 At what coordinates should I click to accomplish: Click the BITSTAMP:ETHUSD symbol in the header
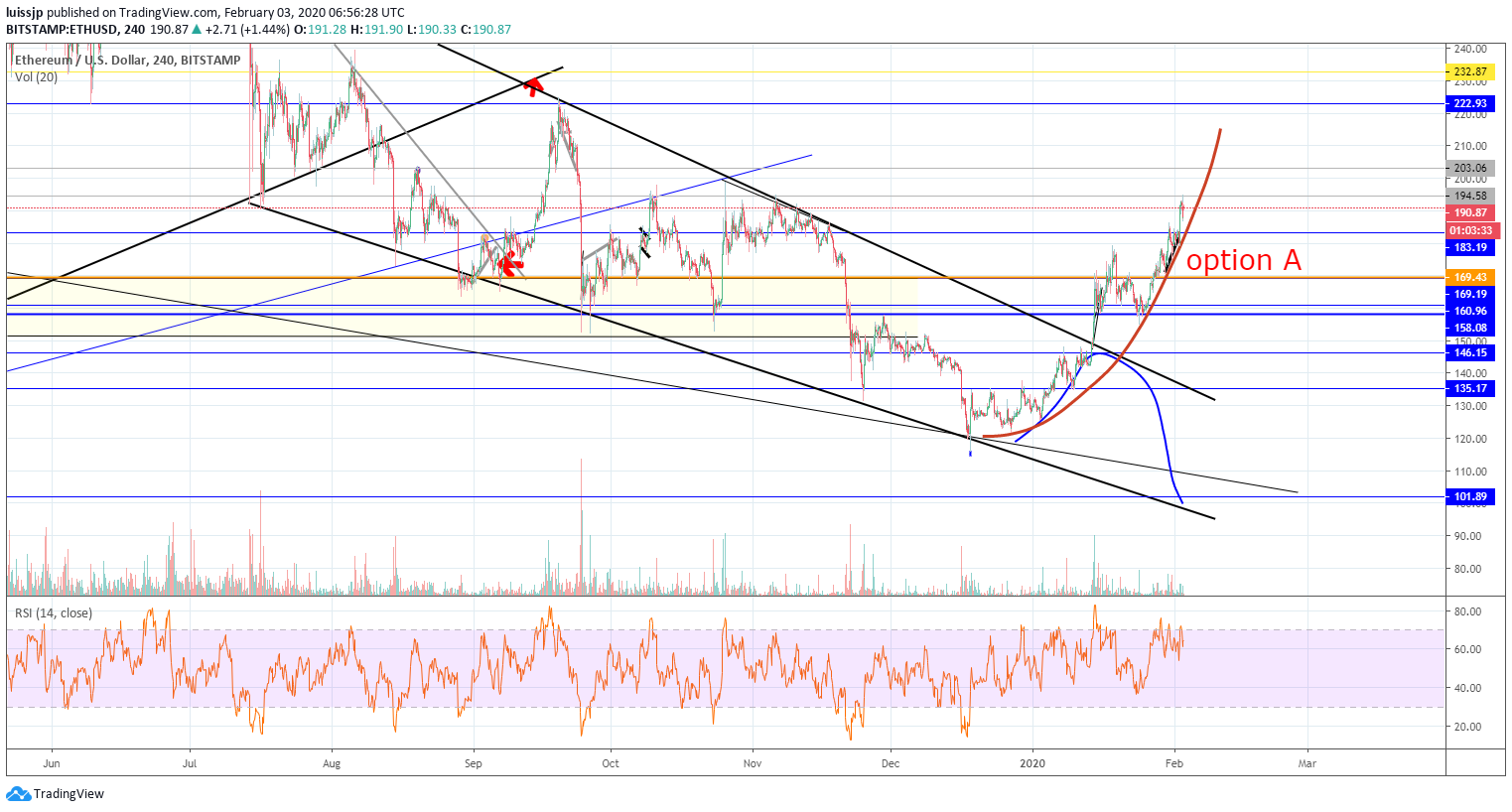tap(63, 30)
